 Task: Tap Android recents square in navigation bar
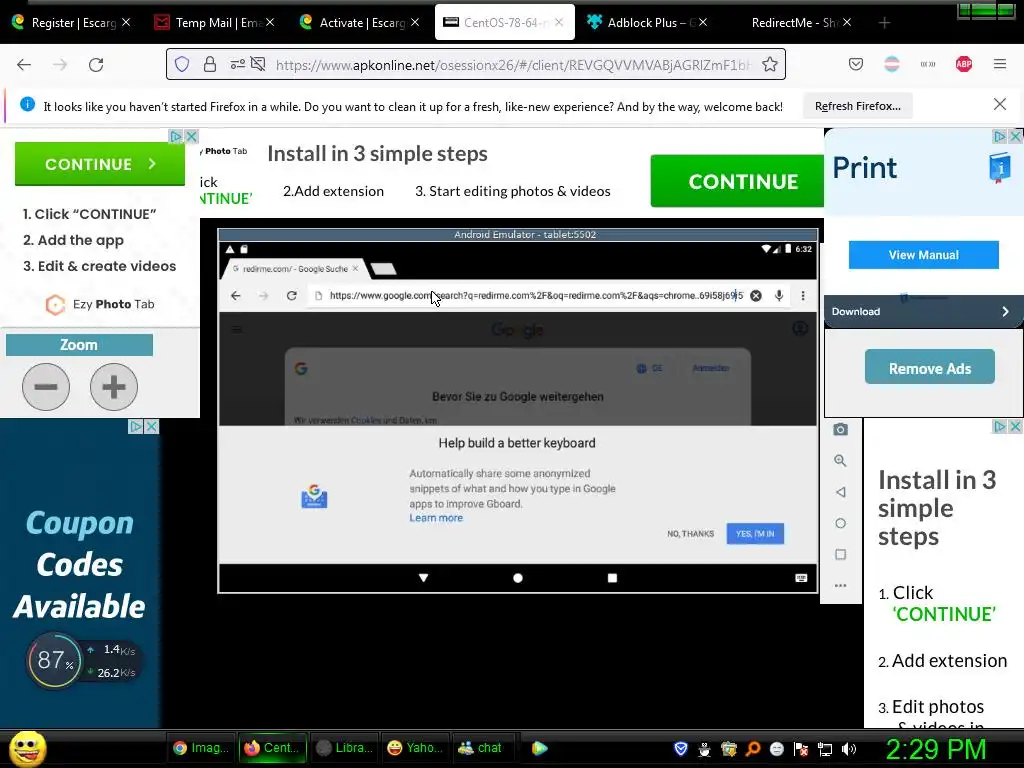[612, 578]
